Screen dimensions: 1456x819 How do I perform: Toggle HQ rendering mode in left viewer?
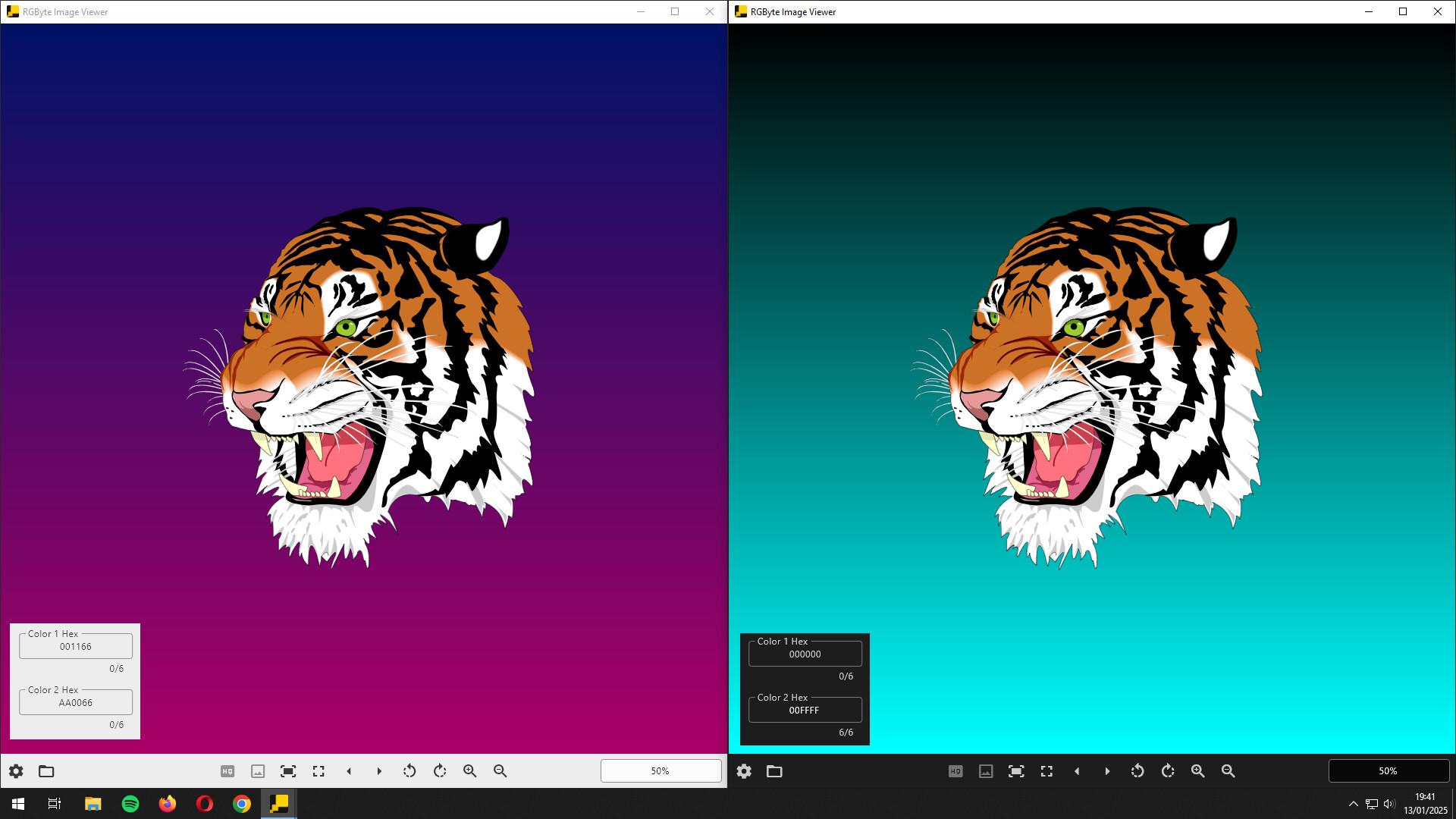(x=226, y=770)
